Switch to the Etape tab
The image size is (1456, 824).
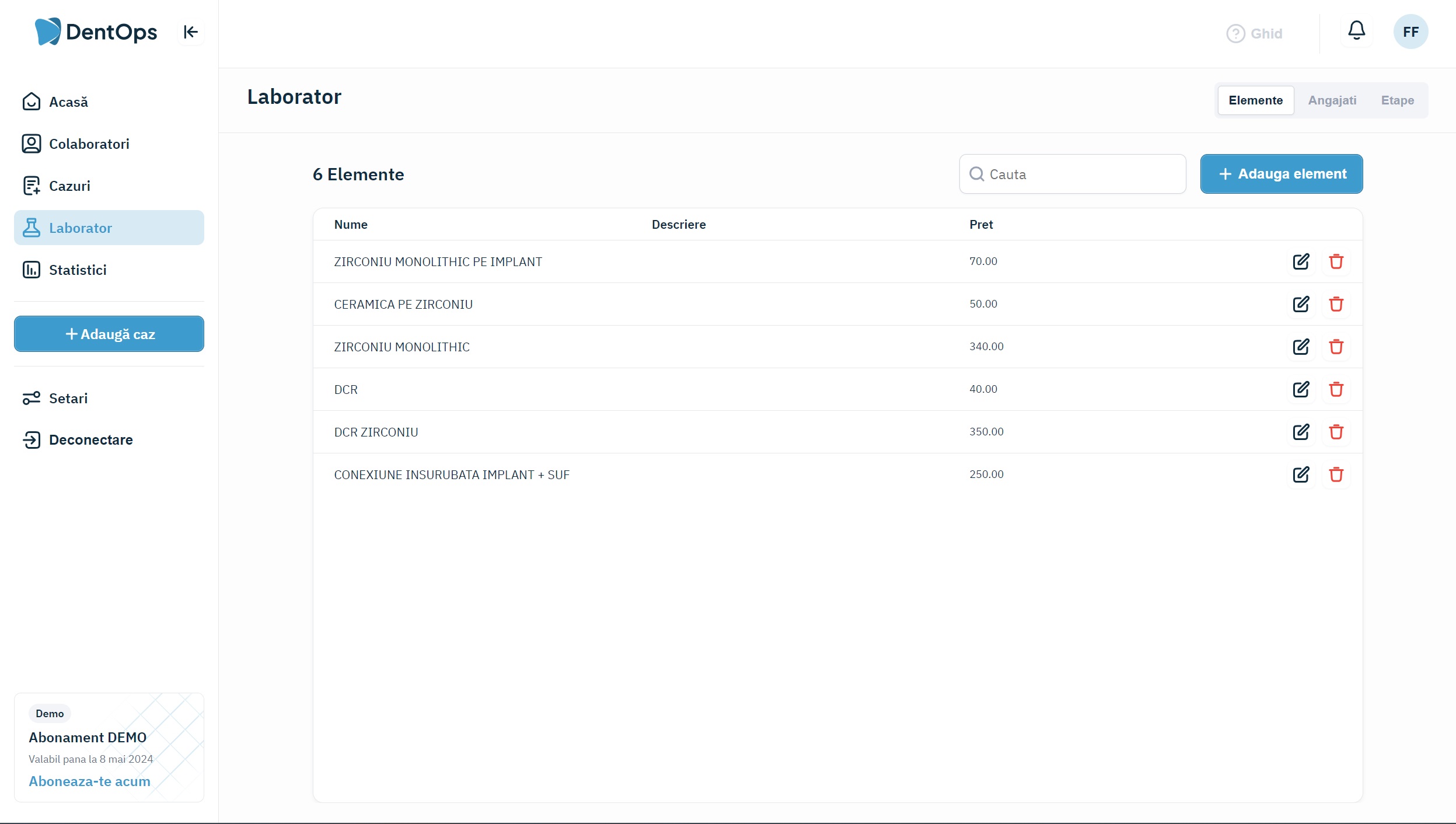[1397, 100]
